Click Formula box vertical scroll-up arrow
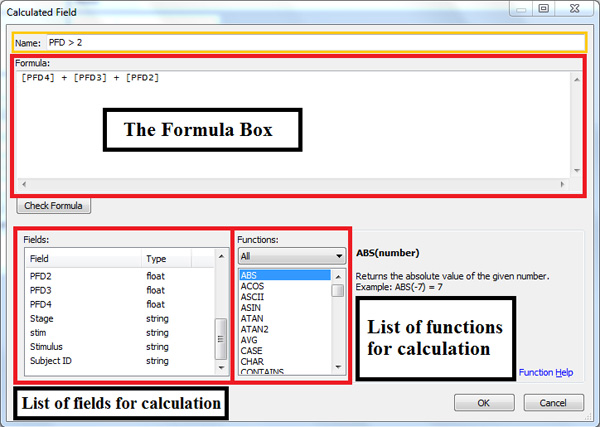 point(577,80)
